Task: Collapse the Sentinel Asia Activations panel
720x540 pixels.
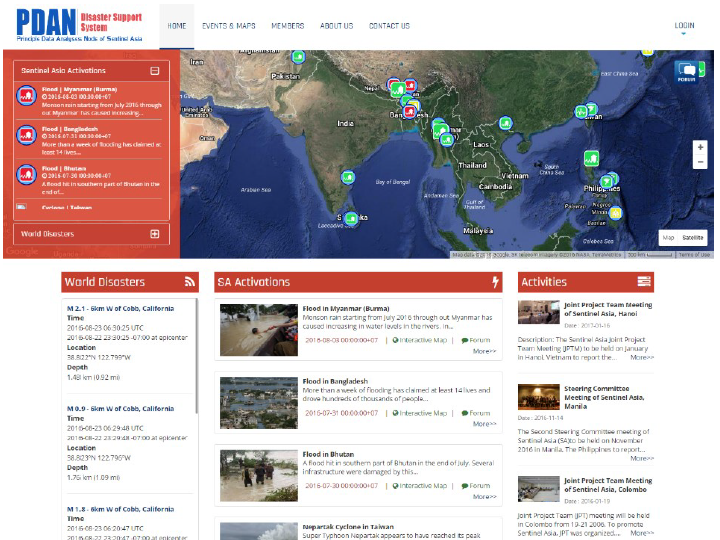Action: pyautogui.click(x=154, y=71)
